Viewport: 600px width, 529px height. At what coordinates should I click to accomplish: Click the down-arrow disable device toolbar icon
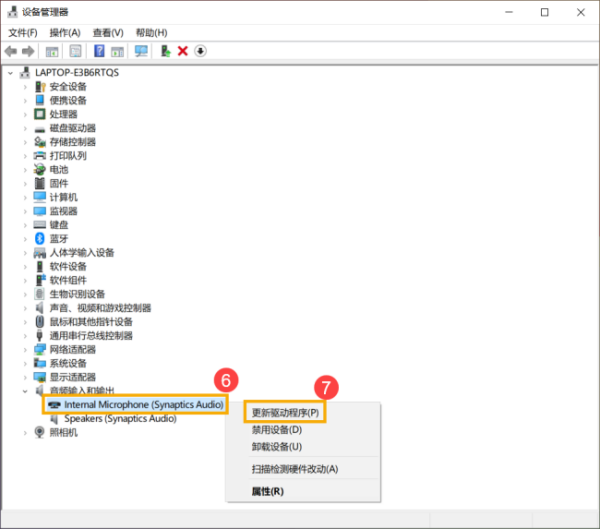[200, 51]
